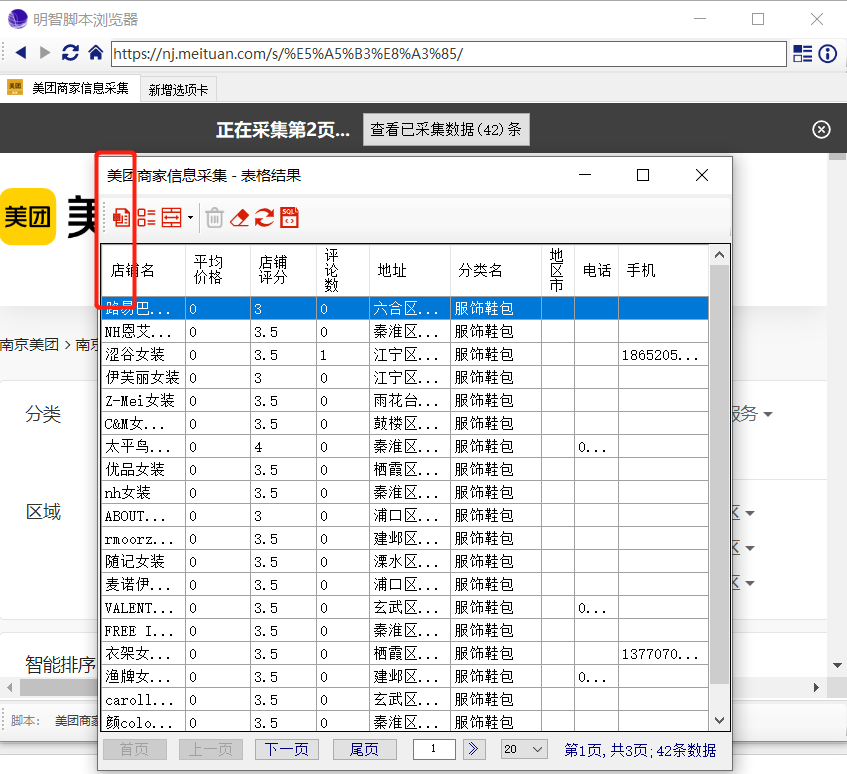Refresh the table results with red arrows icon
Image resolution: width=847 pixels, height=774 pixels.
(x=264, y=218)
